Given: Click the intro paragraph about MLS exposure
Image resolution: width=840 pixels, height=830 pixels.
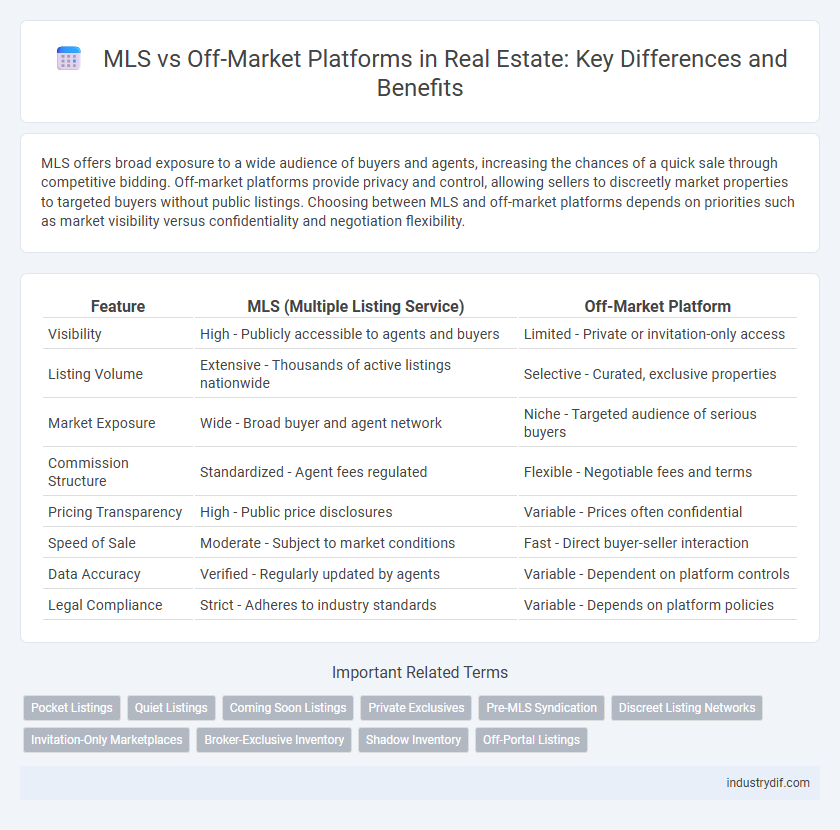Looking at the screenshot, I should pos(418,192).
